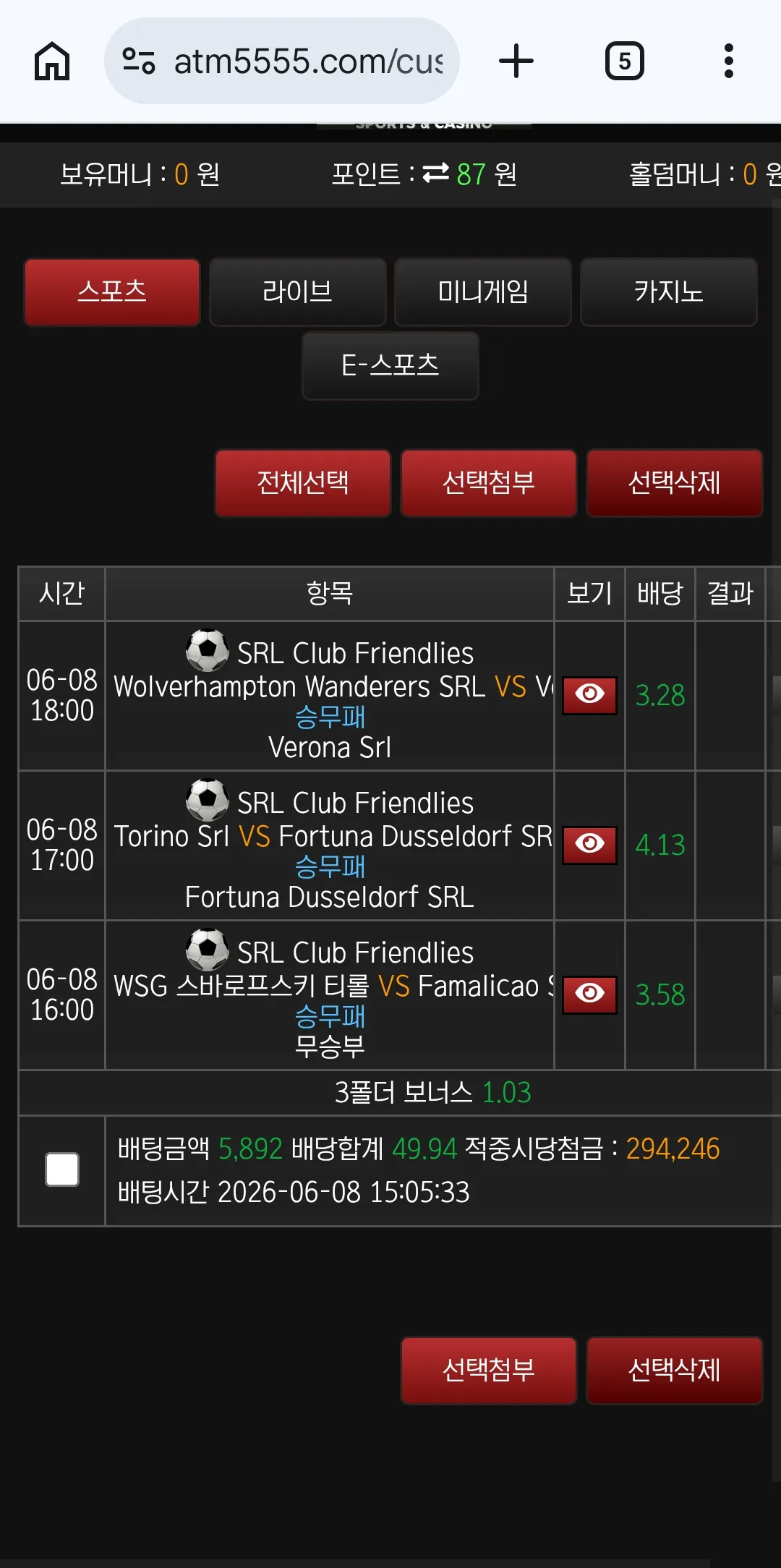Tap soccer ball icon of Wolverhampton match
781x1568 pixels.
(x=208, y=650)
